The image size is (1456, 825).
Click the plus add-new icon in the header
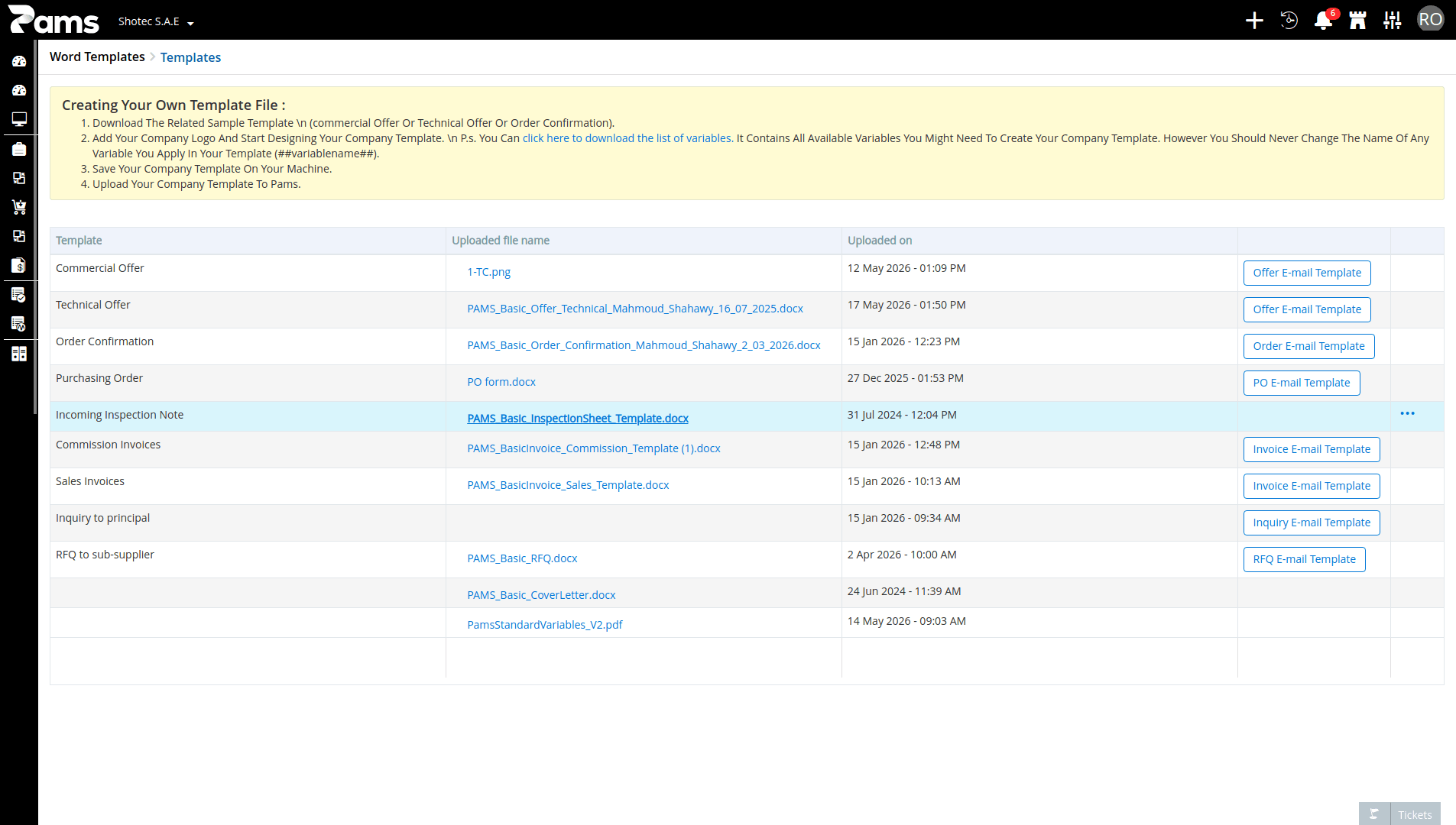[x=1254, y=21]
